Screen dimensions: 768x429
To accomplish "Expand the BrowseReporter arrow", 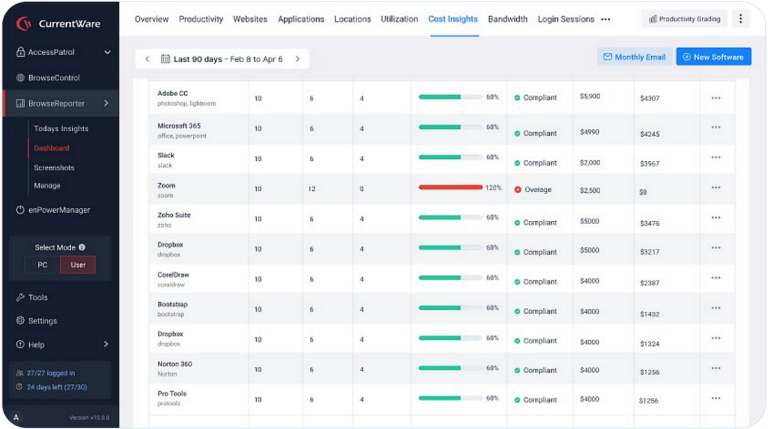I will [x=106, y=103].
